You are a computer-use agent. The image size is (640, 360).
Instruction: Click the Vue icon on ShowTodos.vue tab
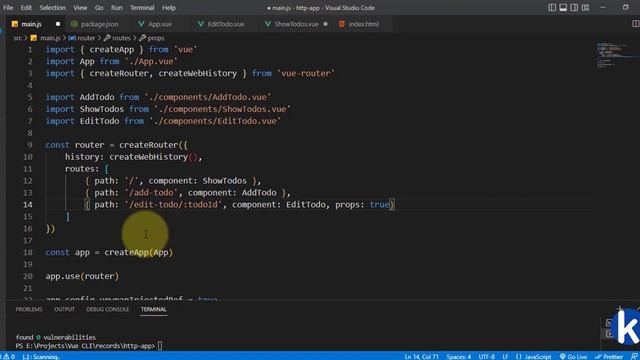[x=267, y=24]
